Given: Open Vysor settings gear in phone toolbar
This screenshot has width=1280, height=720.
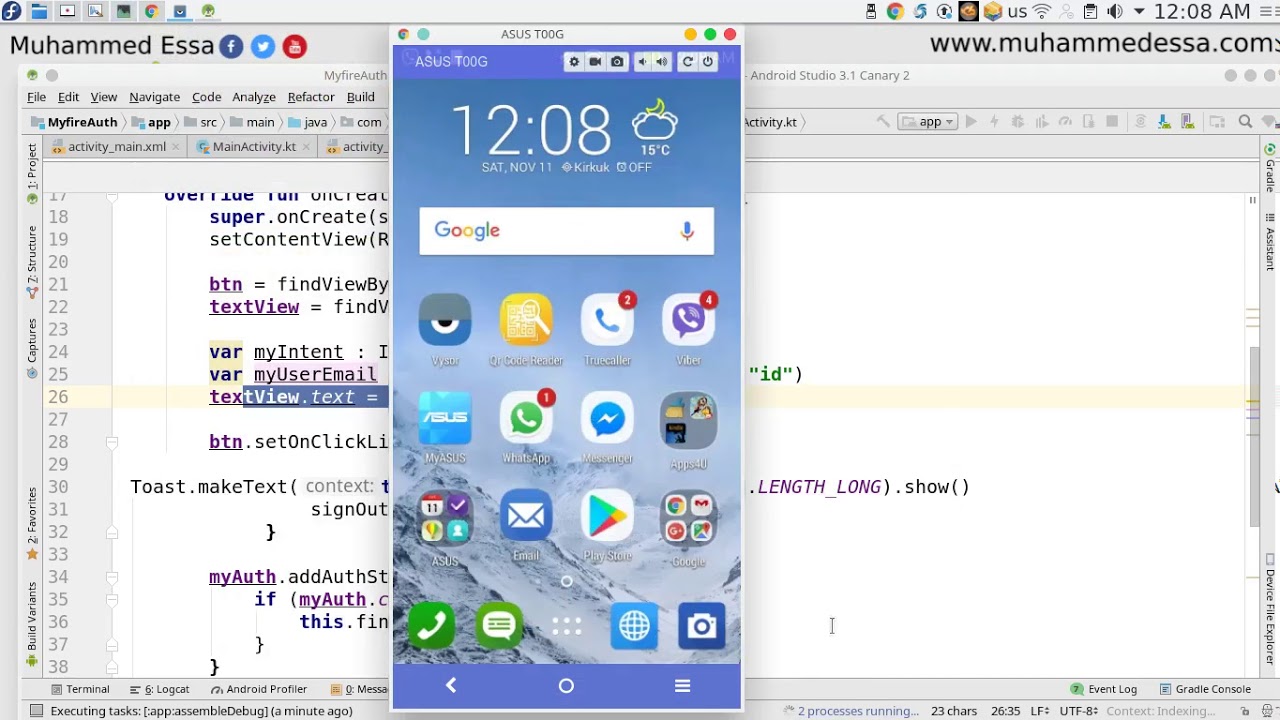Looking at the screenshot, I should 574,62.
